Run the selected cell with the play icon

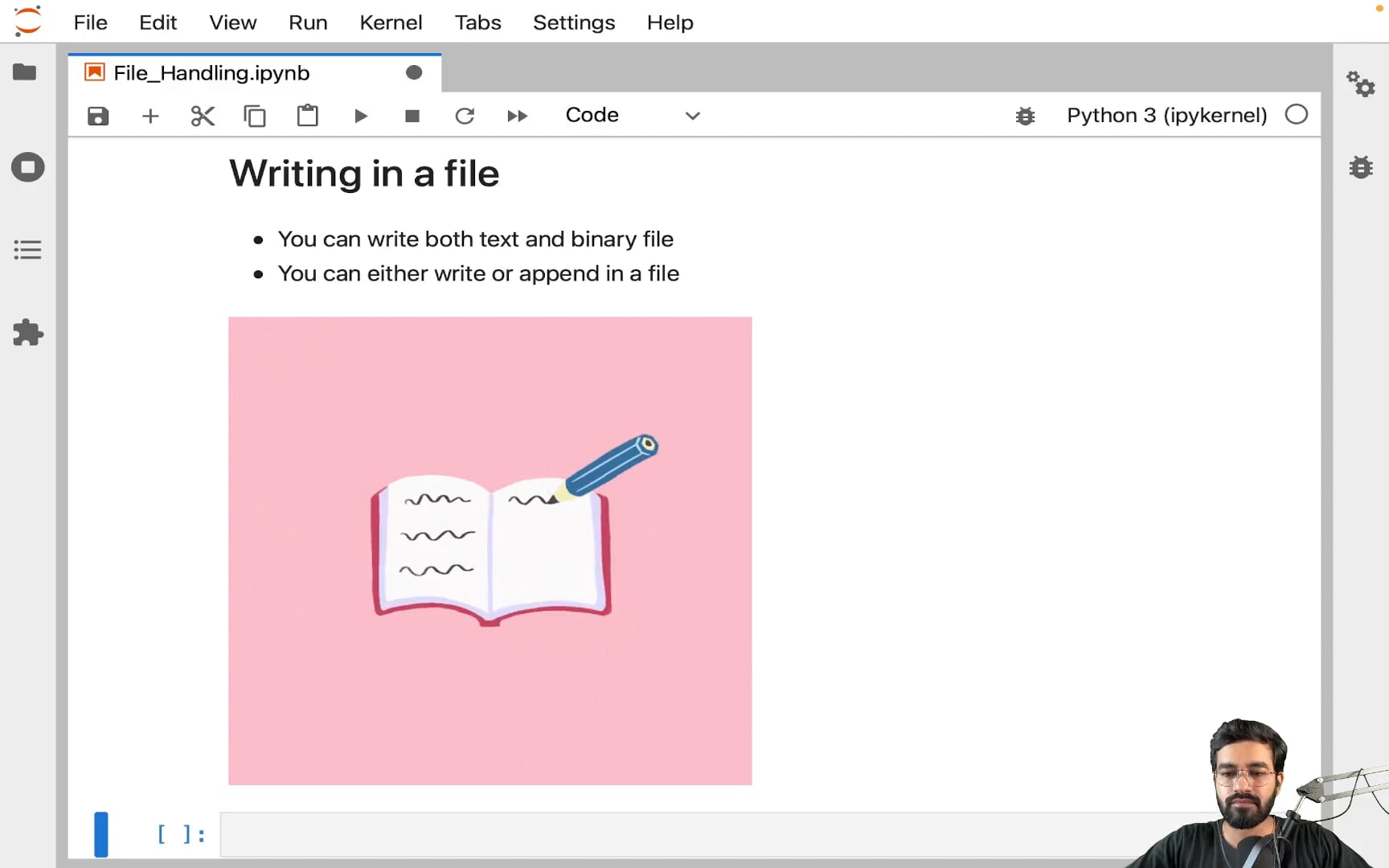point(360,116)
